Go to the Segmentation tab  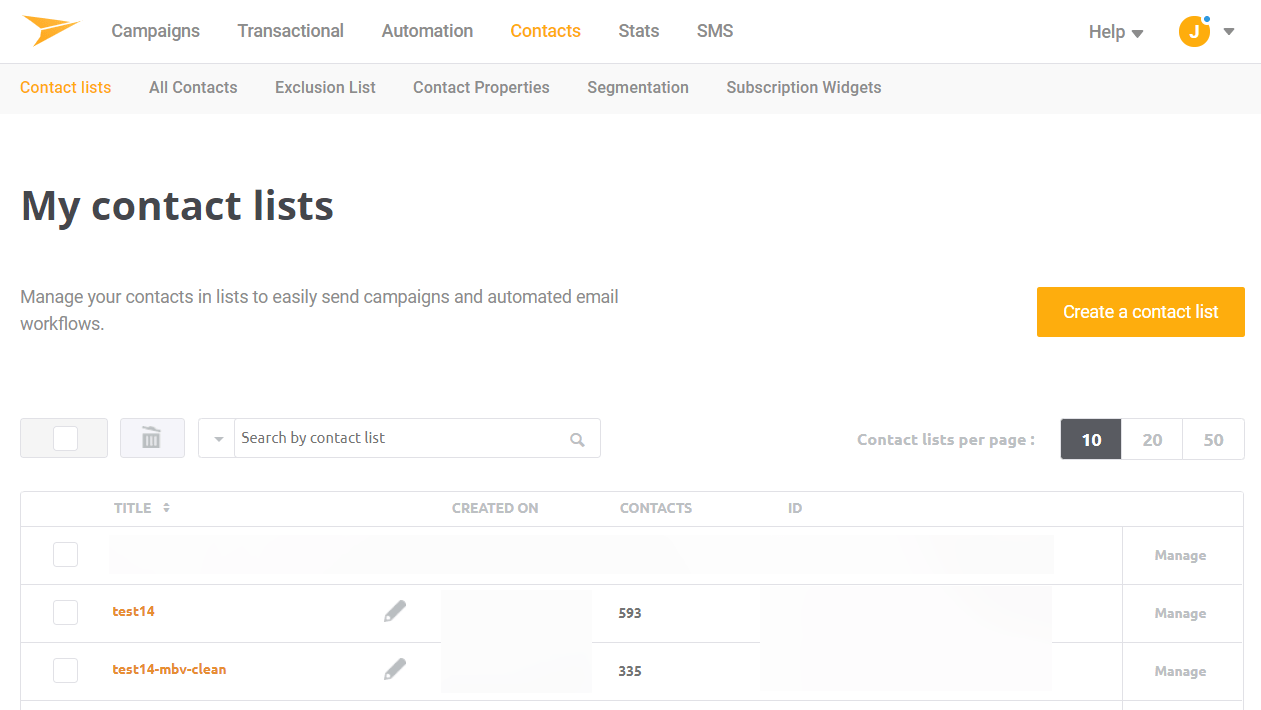pyautogui.click(x=638, y=87)
